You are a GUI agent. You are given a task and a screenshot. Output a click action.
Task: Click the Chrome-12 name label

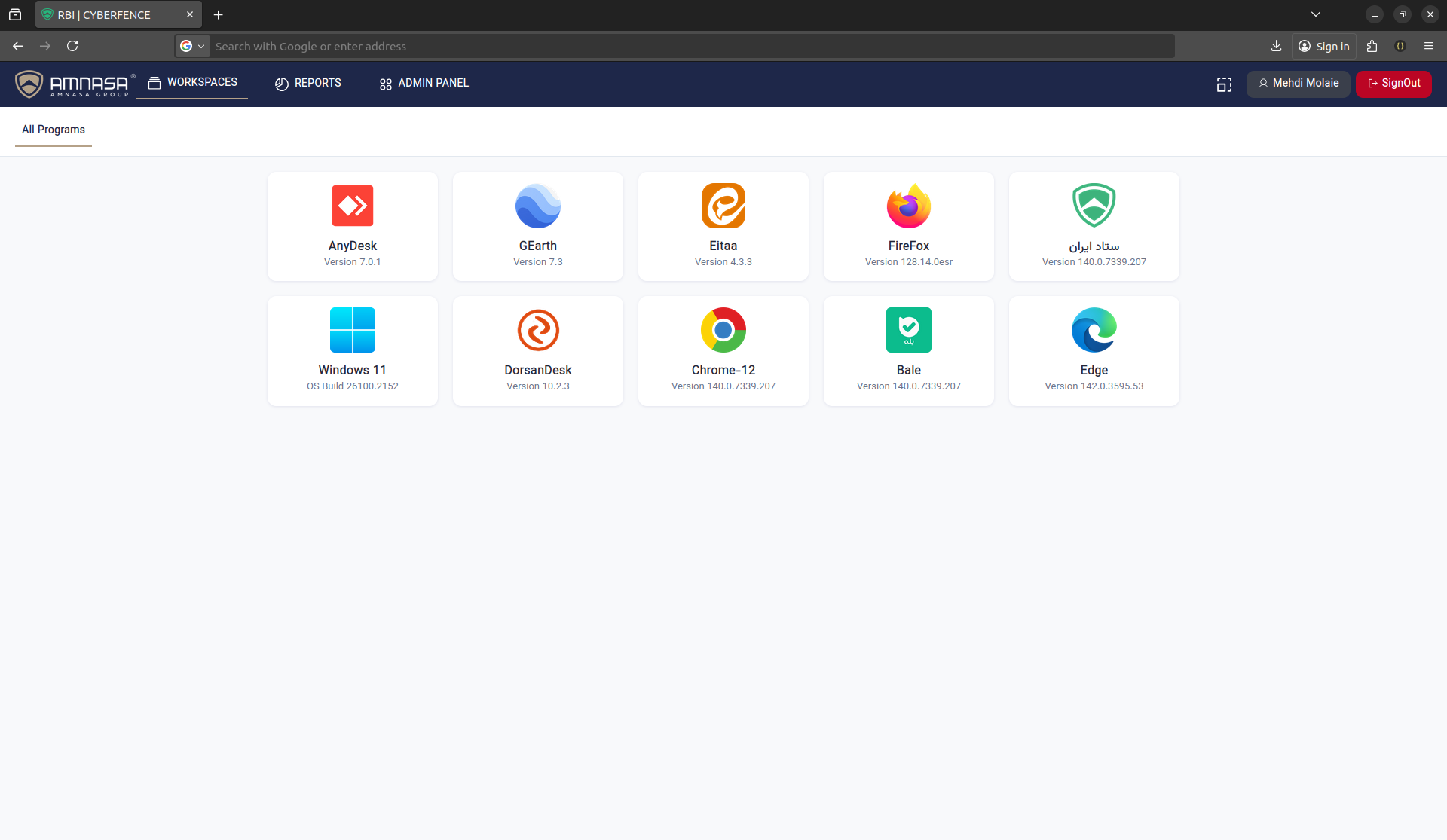tap(723, 370)
